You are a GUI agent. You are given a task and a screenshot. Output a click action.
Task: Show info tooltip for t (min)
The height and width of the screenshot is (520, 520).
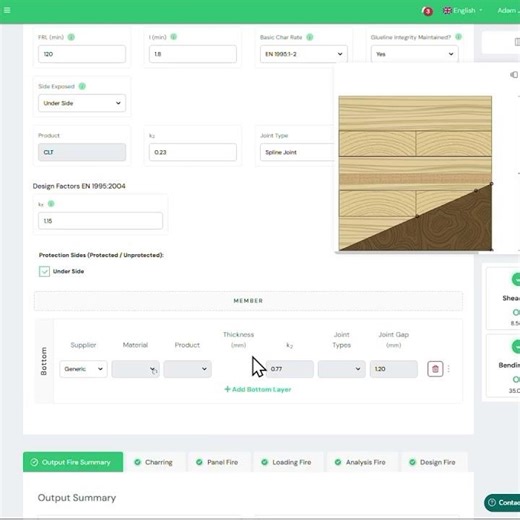[173, 37]
